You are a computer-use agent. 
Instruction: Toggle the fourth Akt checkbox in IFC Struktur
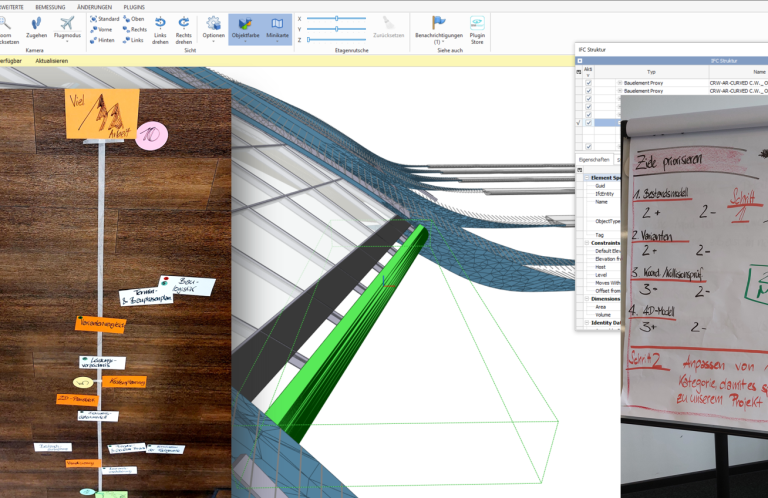click(589, 107)
